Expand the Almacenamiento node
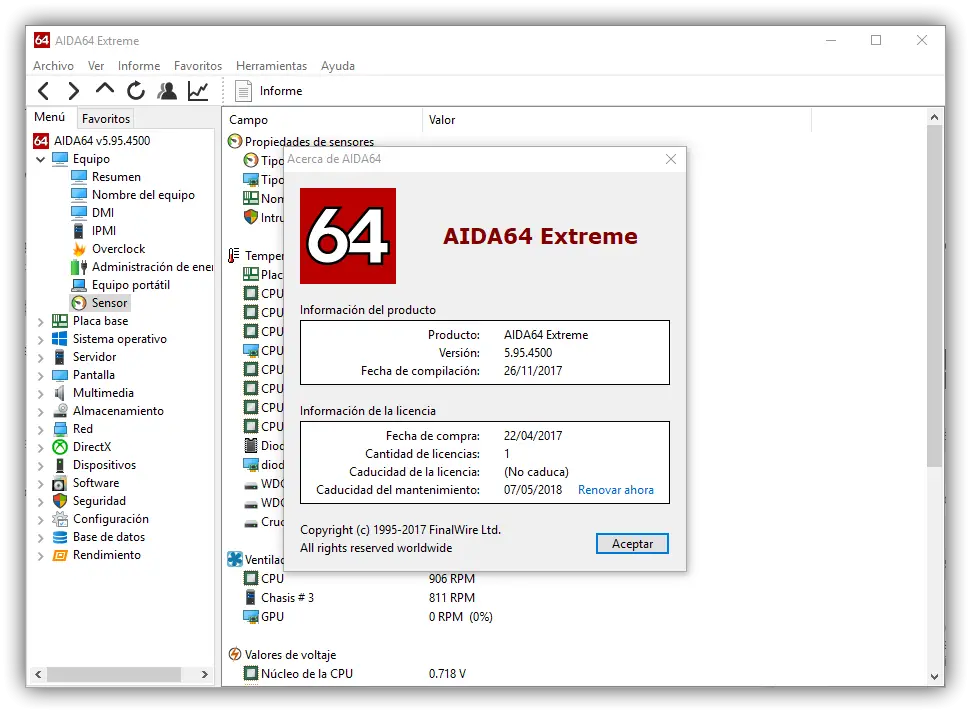 click(x=41, y=411)
